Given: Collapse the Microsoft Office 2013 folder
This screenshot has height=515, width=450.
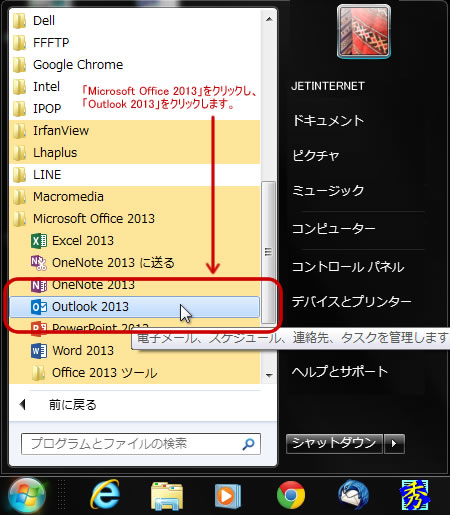Looking at the screenshot, I should coord(135,219).
